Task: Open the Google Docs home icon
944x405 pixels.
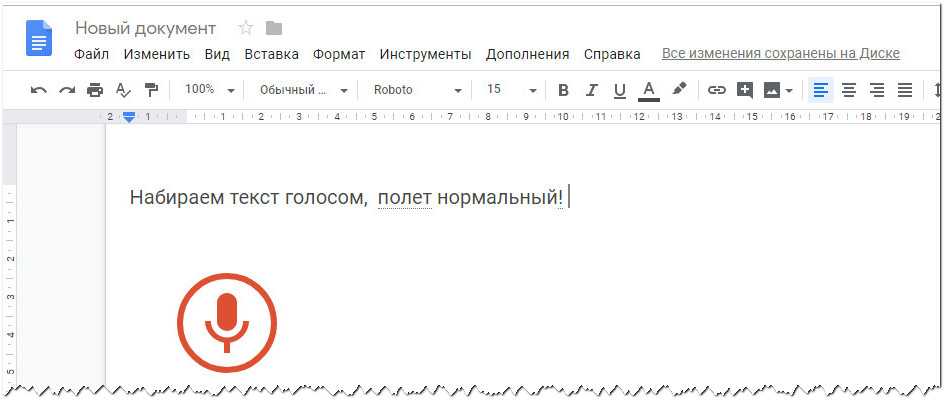Action: [x=39, y=38]
